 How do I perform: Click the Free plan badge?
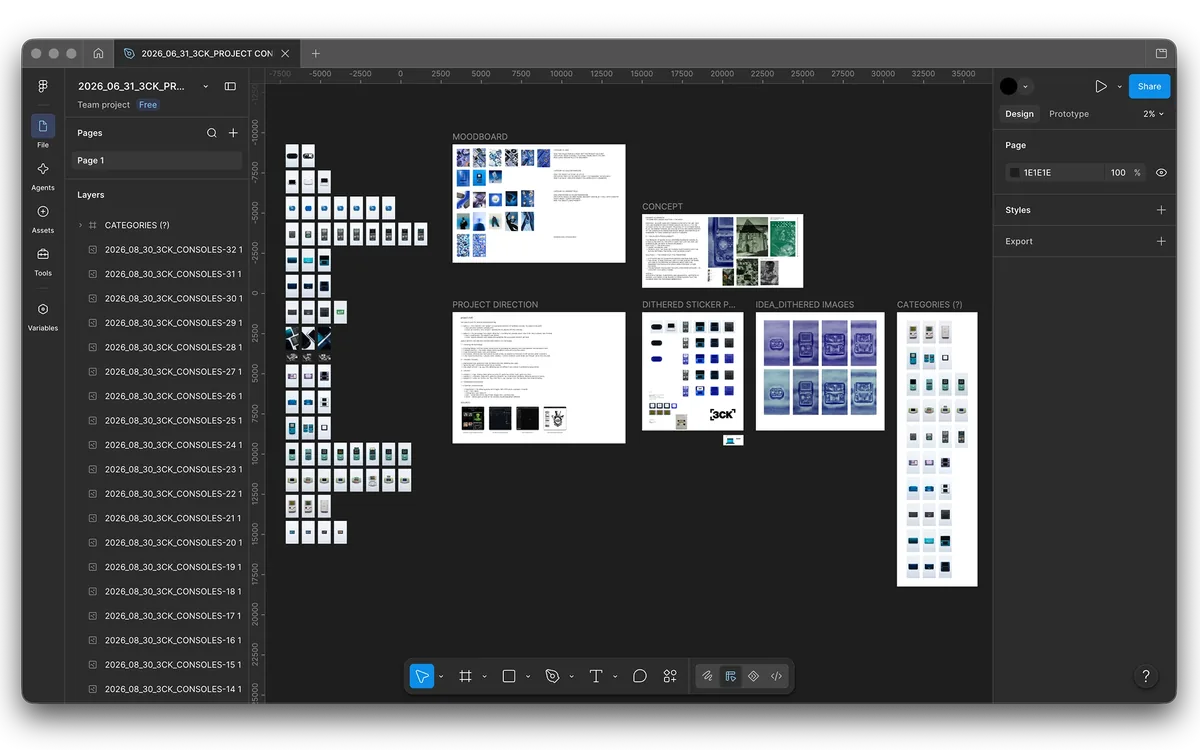148,105
